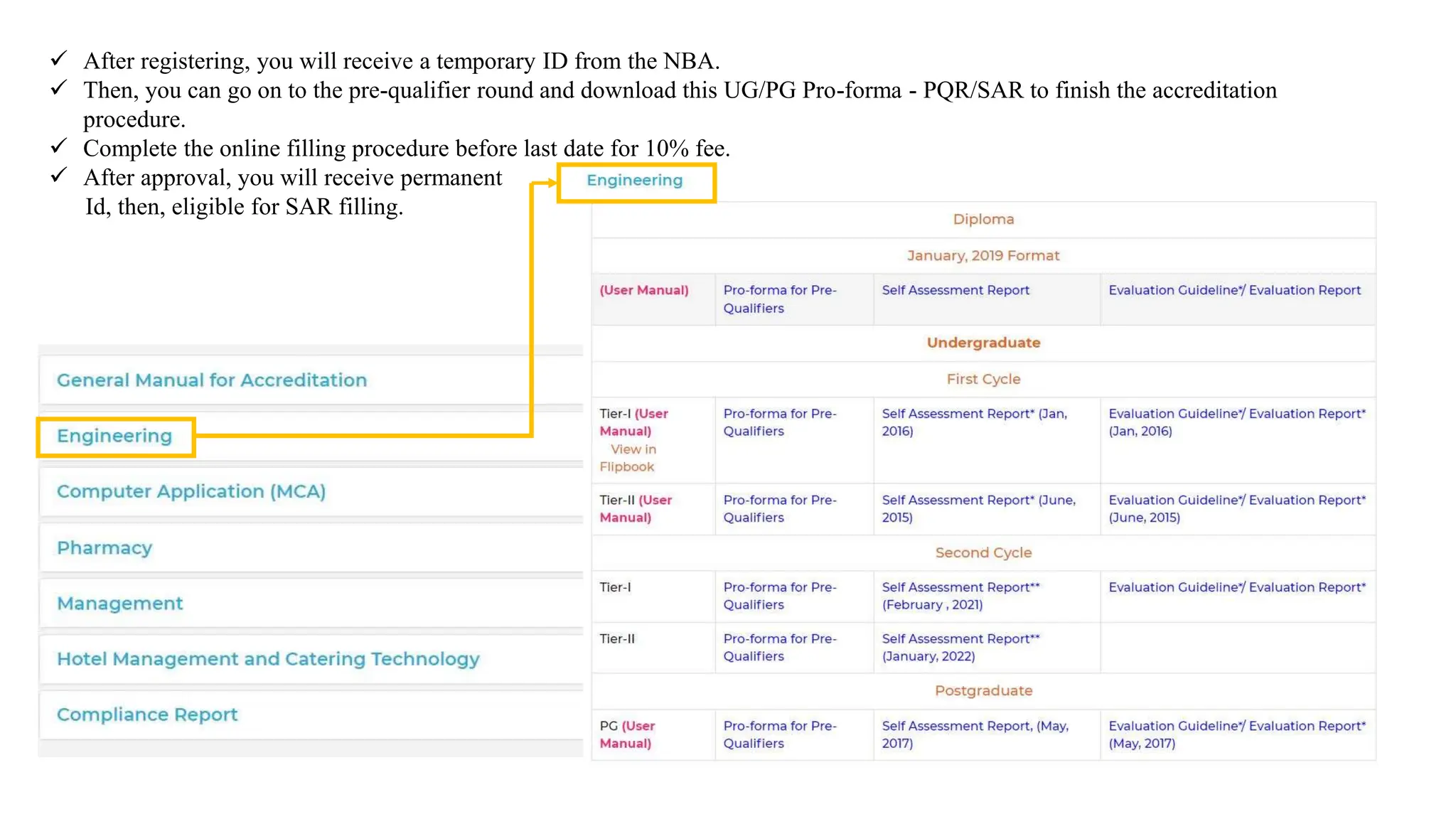Open Computer Application (MCA) section
1456x819 pixels.
pos(191,491)
